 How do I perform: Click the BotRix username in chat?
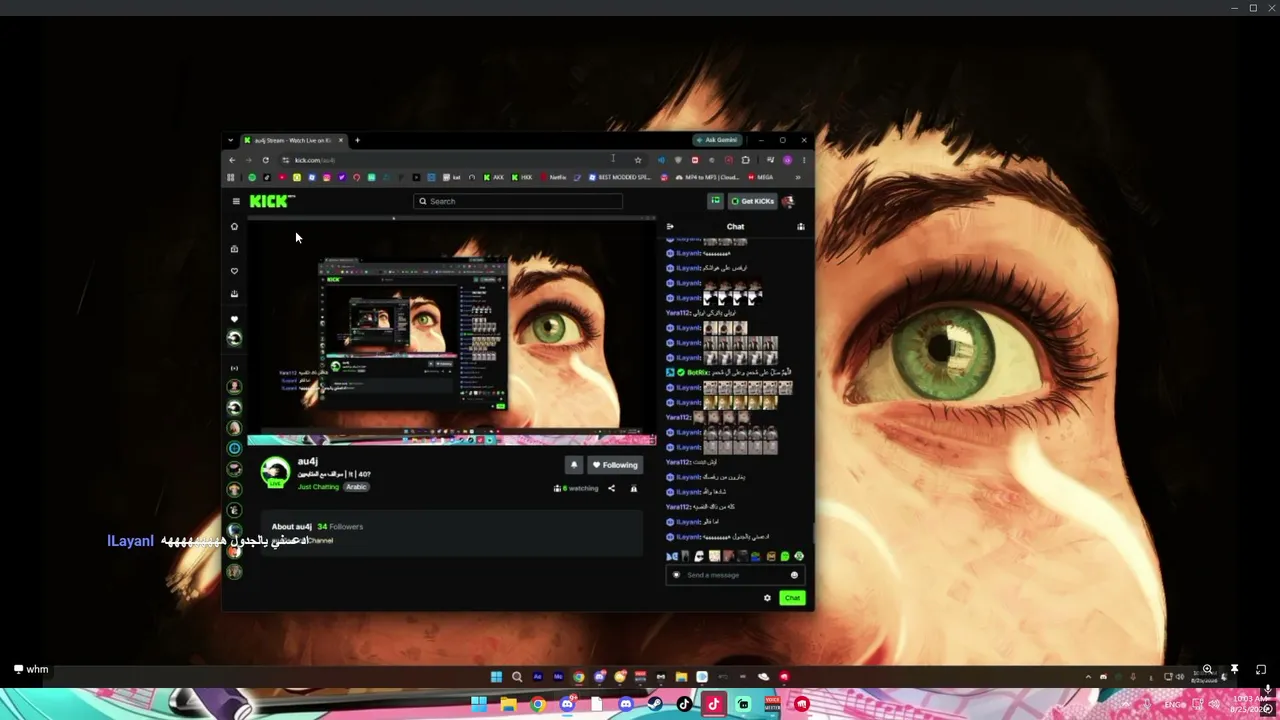point(698,373)
